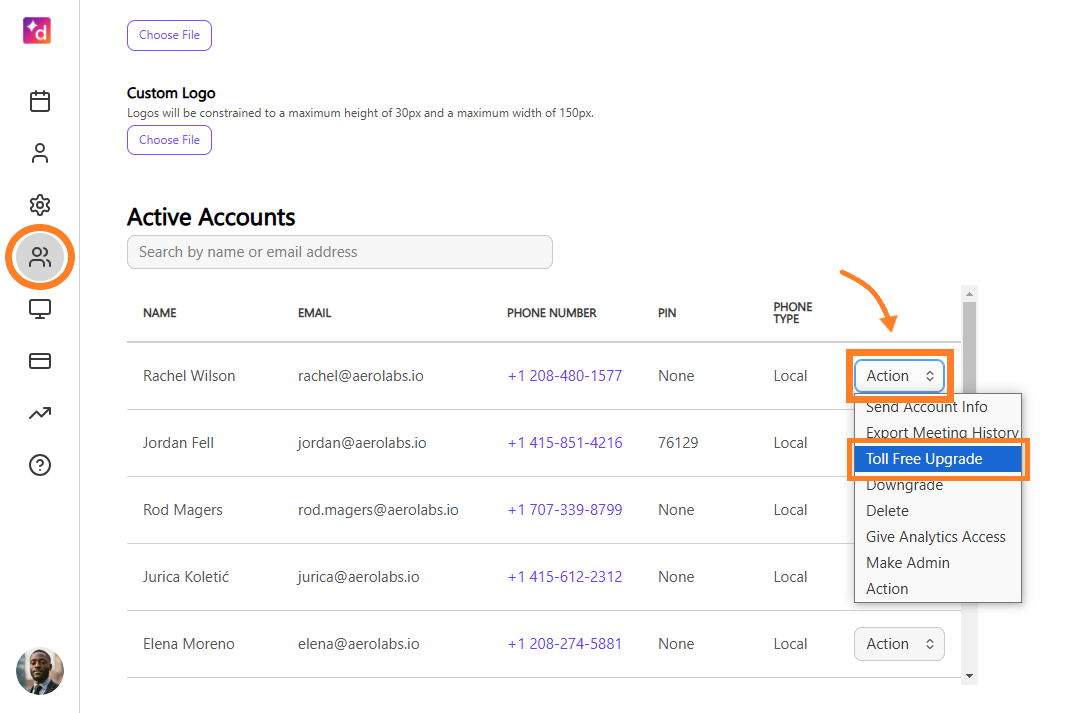This screenshot has width=1071, height=713.
Task: Choose Send Account Info option
Action: click(x=926, y=407)
